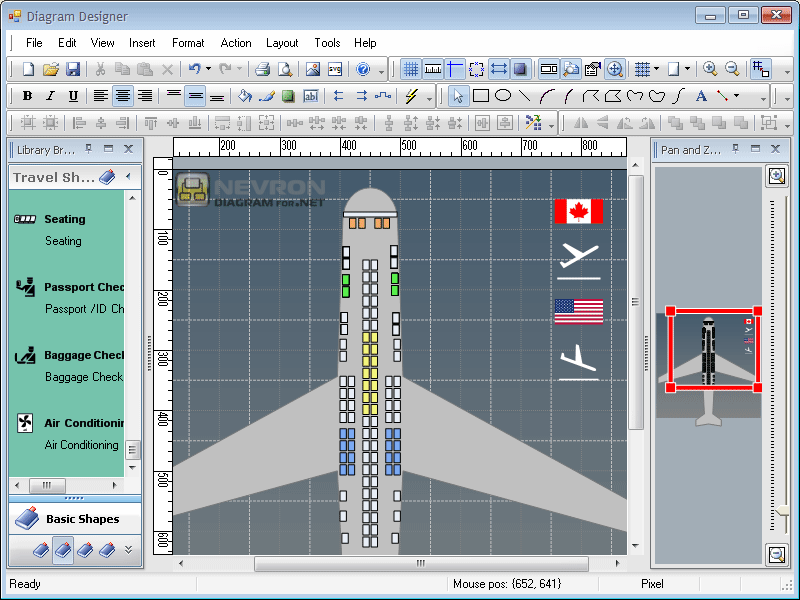This screenshot has height=600, width=800.
Task: Toggle Bold text formatting
Action: [x=27, y=95]
